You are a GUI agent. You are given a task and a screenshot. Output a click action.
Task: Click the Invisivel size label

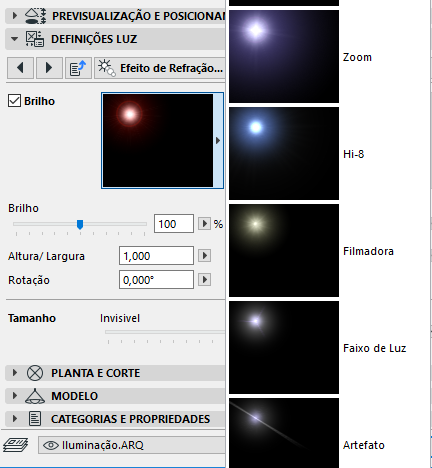tap(120, 318)
